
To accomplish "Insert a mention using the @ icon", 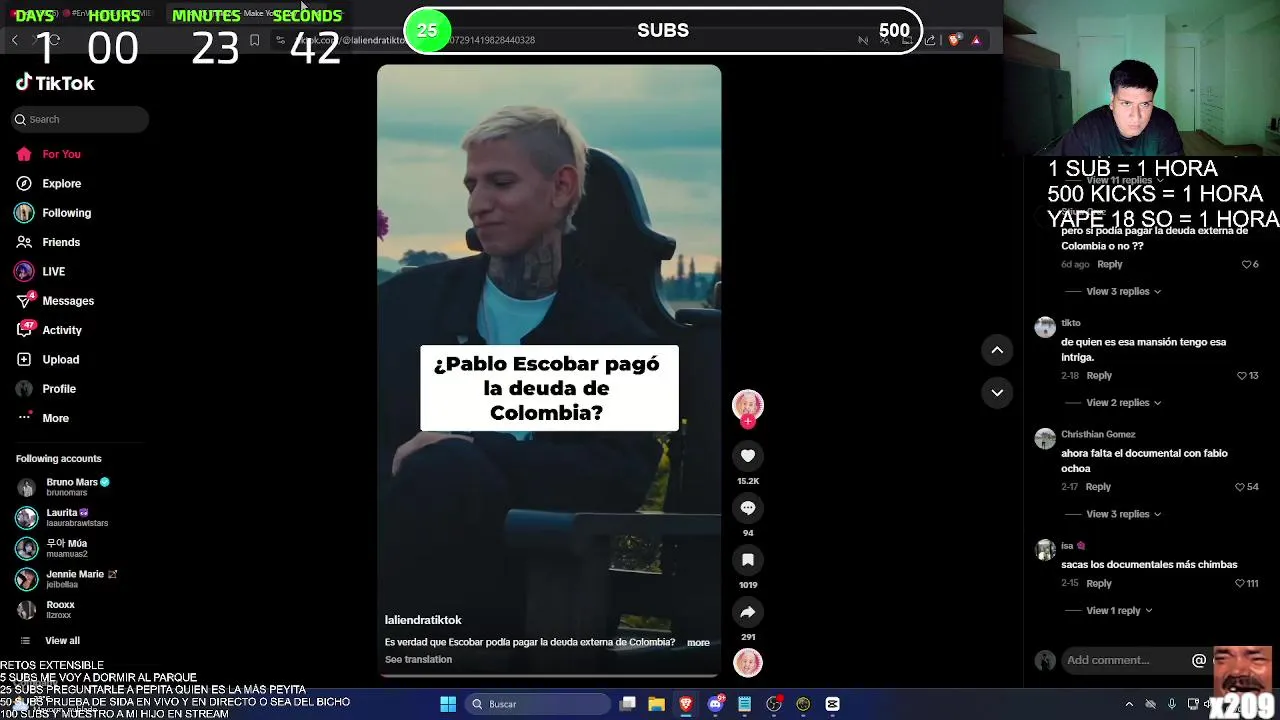I will pos(1199,660).
